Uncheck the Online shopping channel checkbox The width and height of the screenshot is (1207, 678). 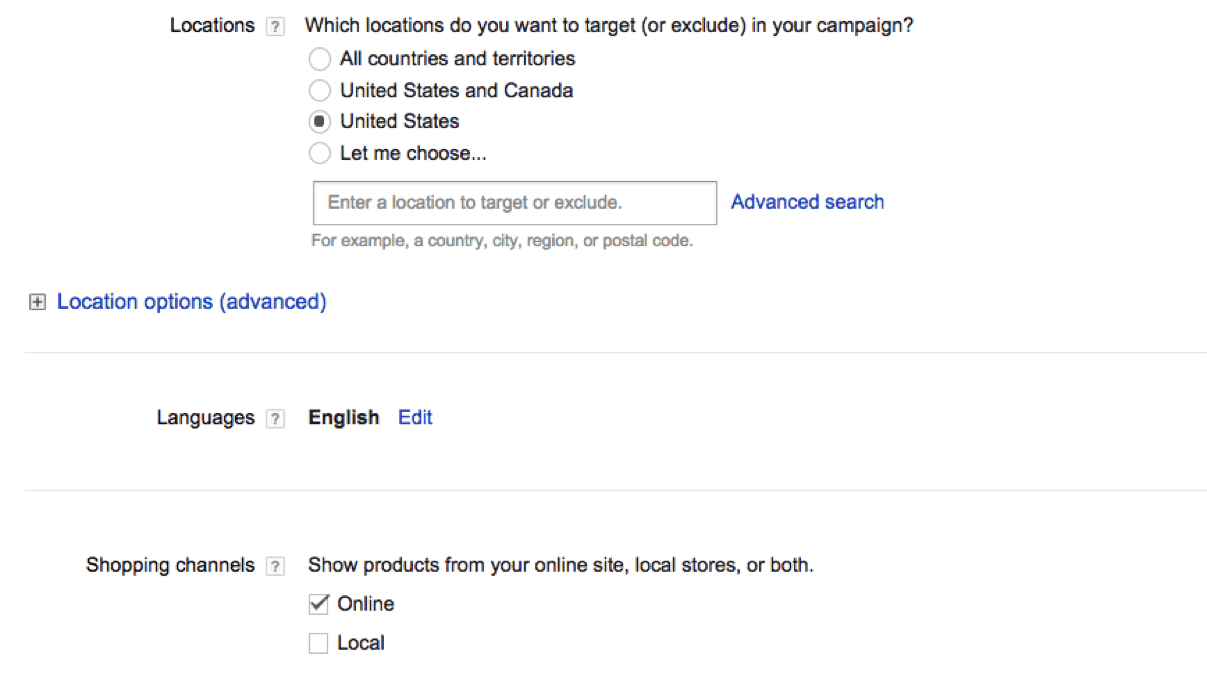coord(319,604)
